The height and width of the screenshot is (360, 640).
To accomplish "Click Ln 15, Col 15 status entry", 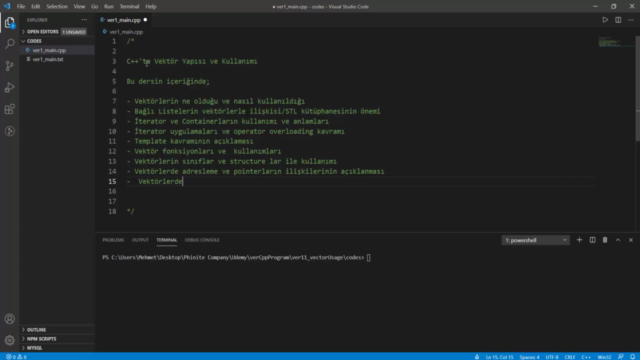I will pos(499,357).
